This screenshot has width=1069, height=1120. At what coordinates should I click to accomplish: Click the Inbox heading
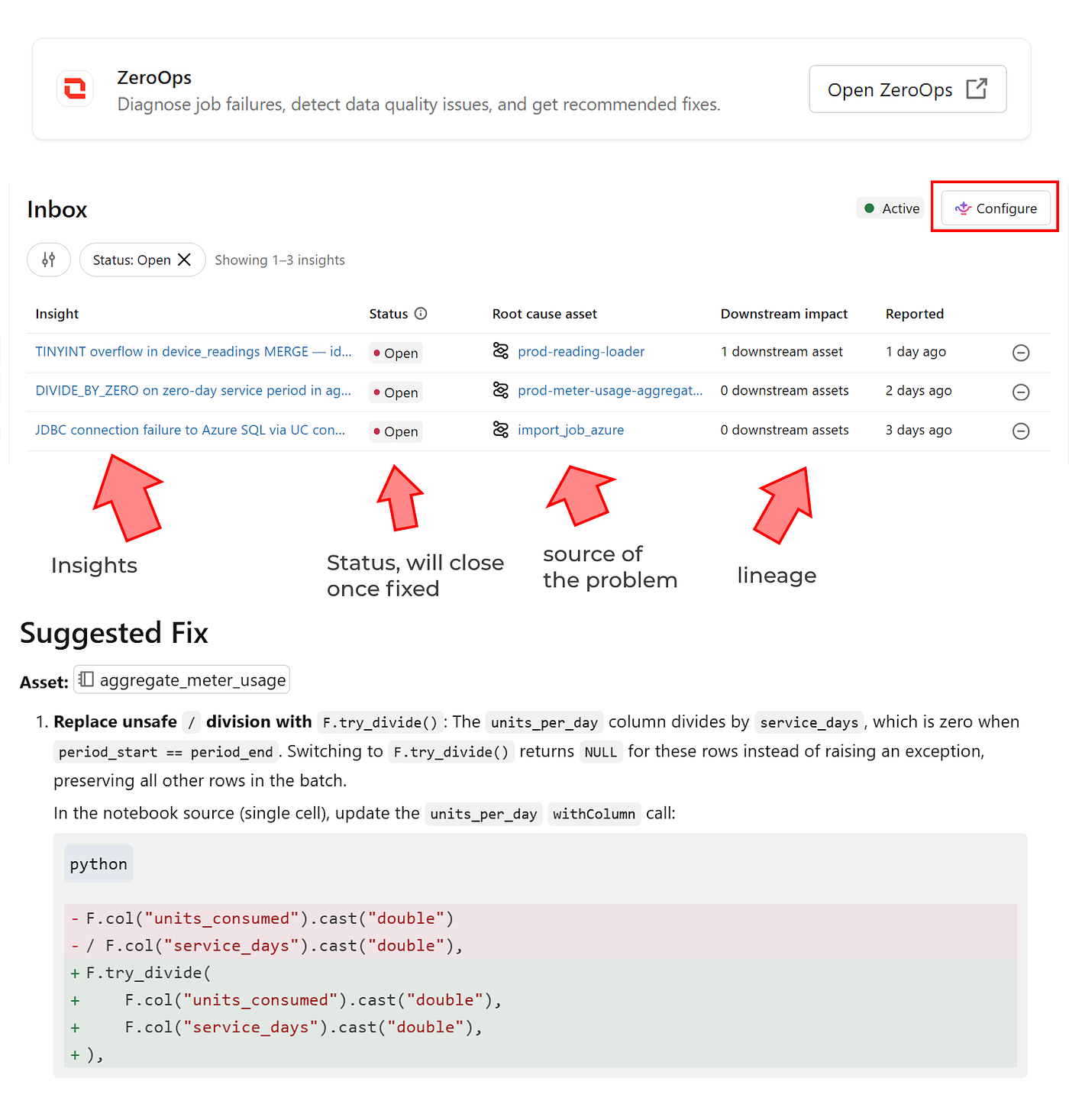pyautogui.click(x=57, y=209)
